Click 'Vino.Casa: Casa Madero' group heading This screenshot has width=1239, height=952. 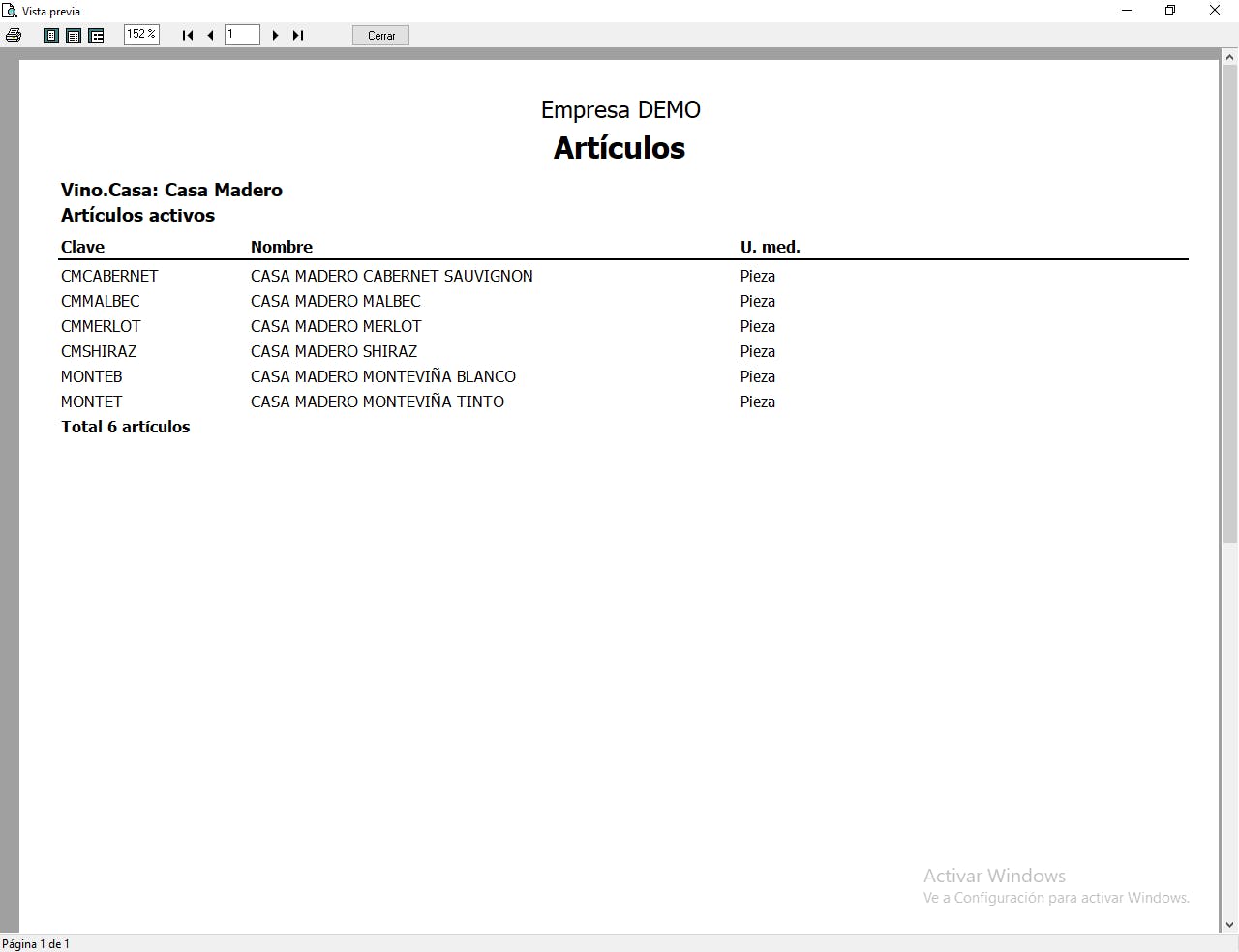point(171,190)
